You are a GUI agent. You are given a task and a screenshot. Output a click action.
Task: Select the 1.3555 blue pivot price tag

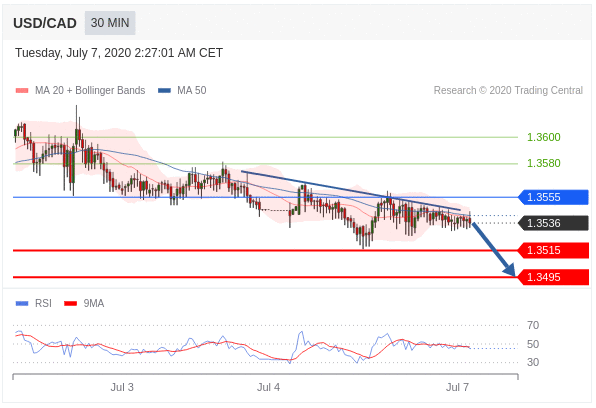pos(553,197)
